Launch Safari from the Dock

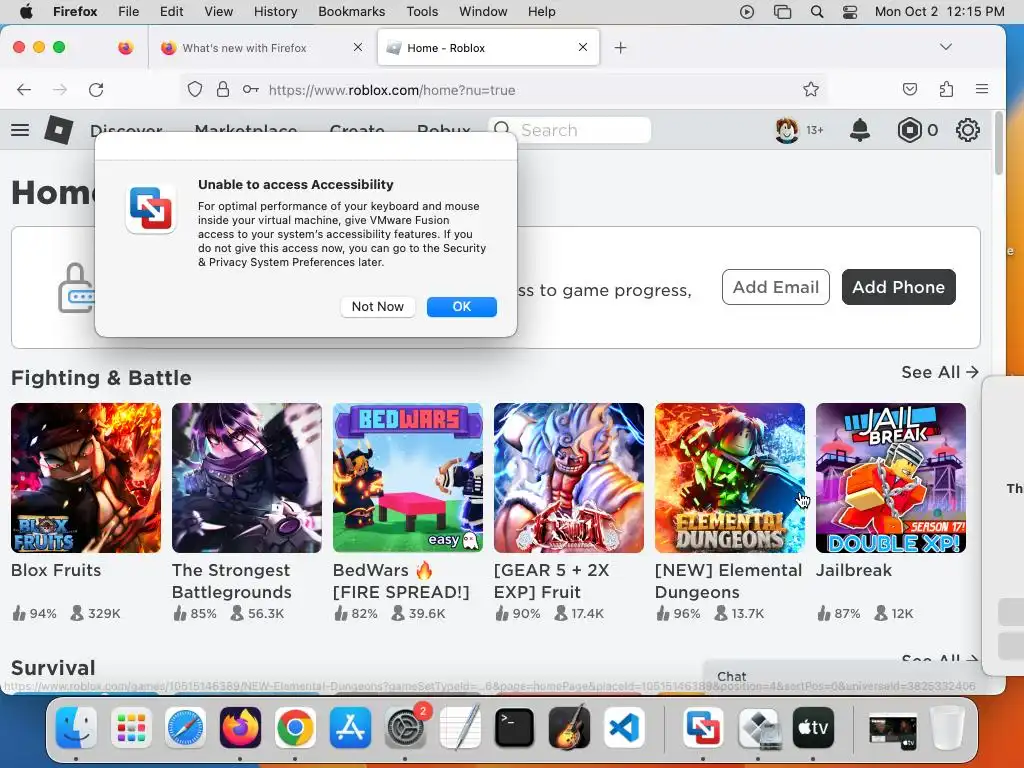pyautogui.click(x=186, y=728)
